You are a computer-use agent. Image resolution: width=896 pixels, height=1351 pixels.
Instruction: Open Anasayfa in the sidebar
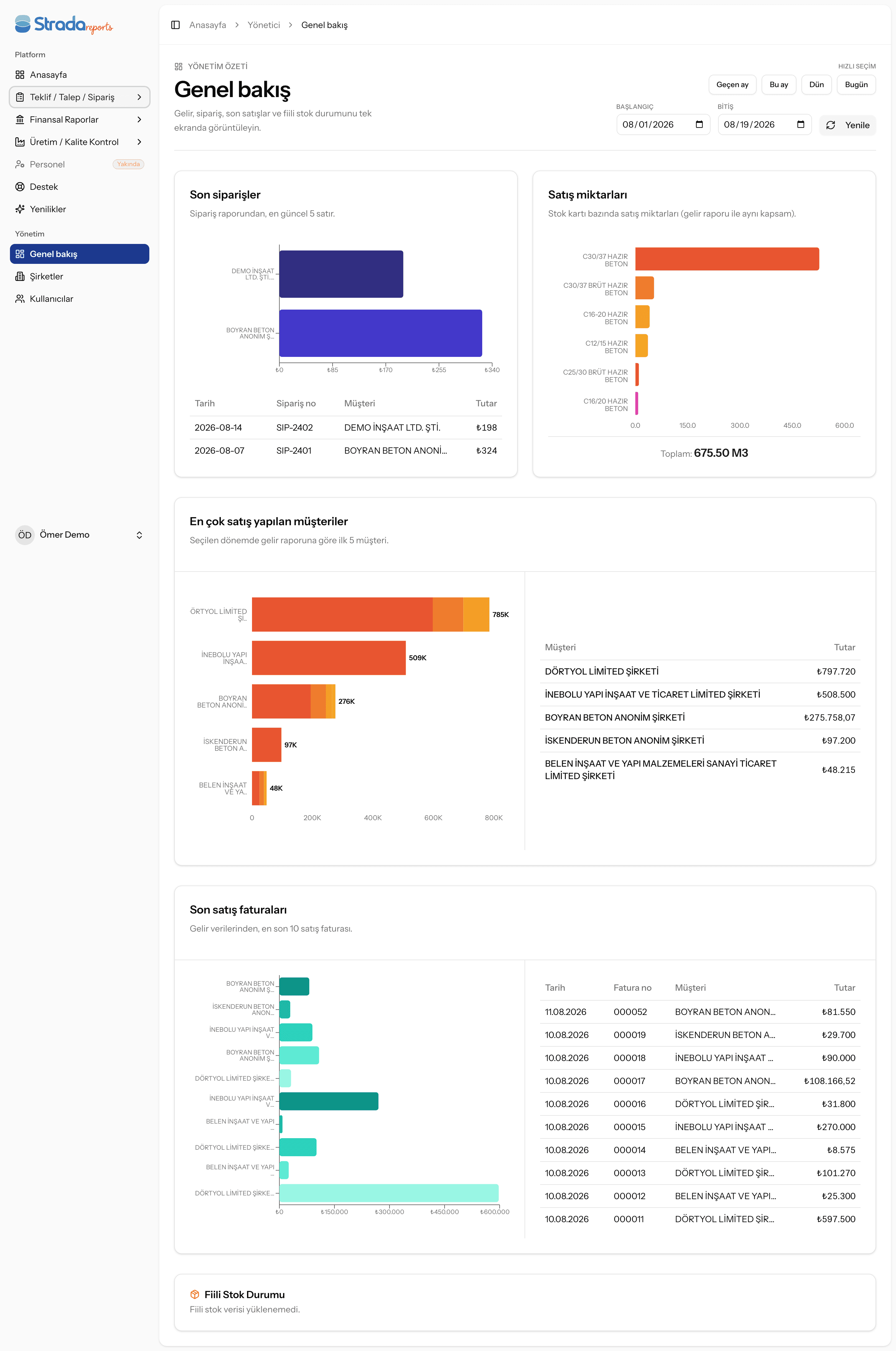[x=79, y=75]
